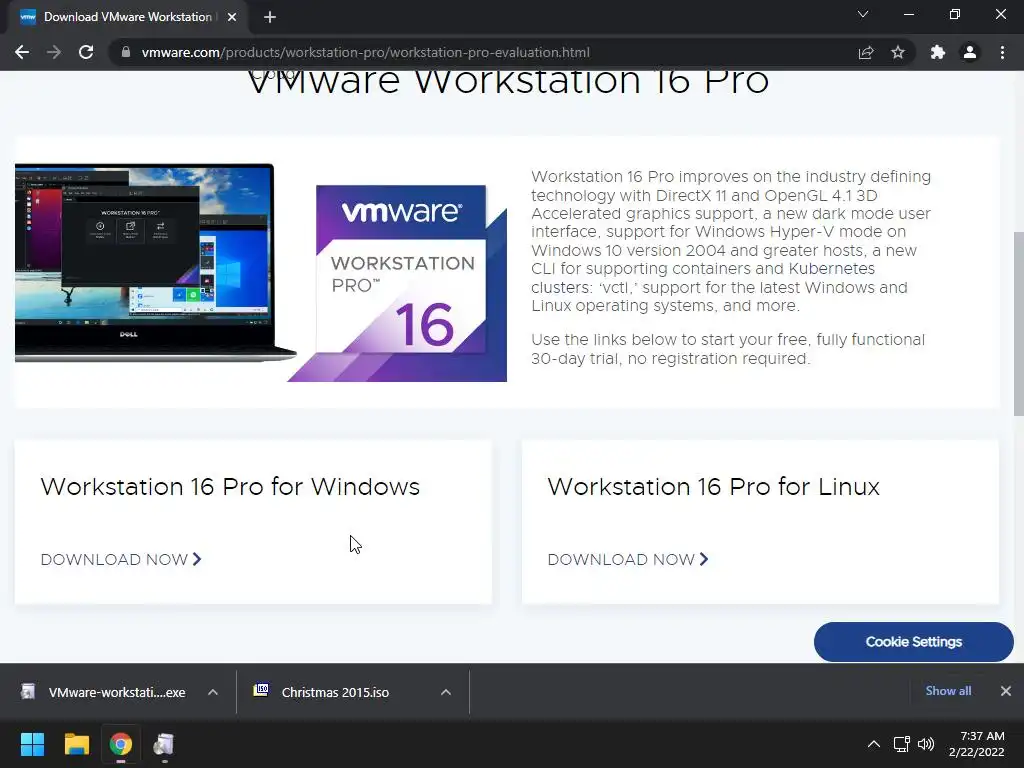This screenshot has width=1024, height=768.
Task: Open network status tray icon
Action: tap(901, 744)
